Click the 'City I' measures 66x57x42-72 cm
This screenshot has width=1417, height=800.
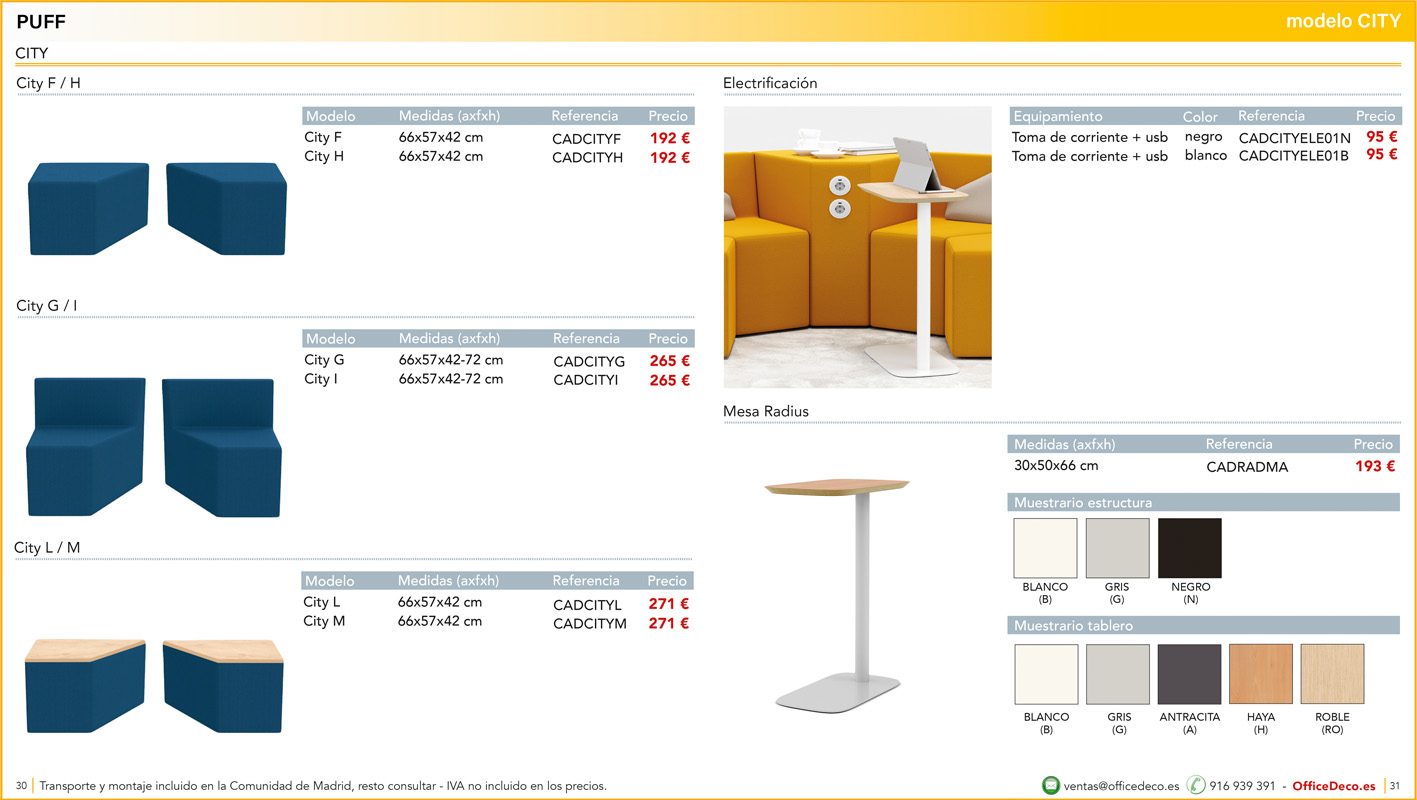451,379
